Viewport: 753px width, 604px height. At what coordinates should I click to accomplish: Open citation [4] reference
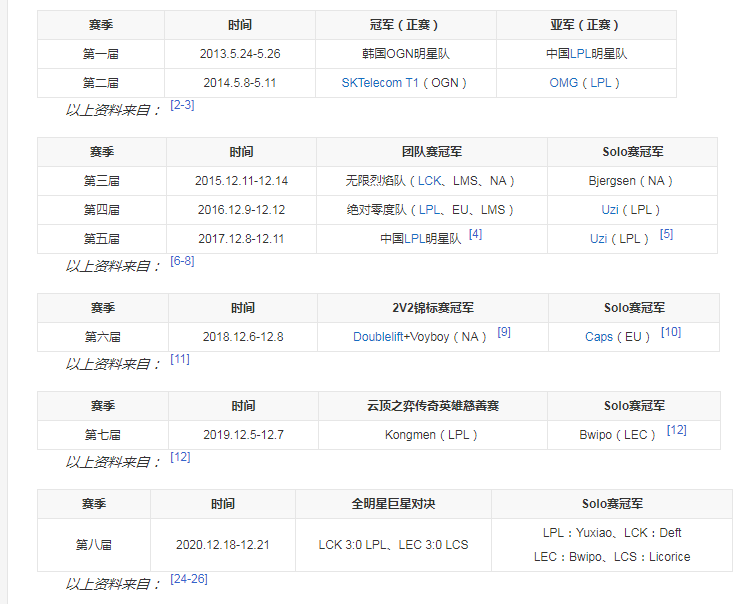[475, 234]
